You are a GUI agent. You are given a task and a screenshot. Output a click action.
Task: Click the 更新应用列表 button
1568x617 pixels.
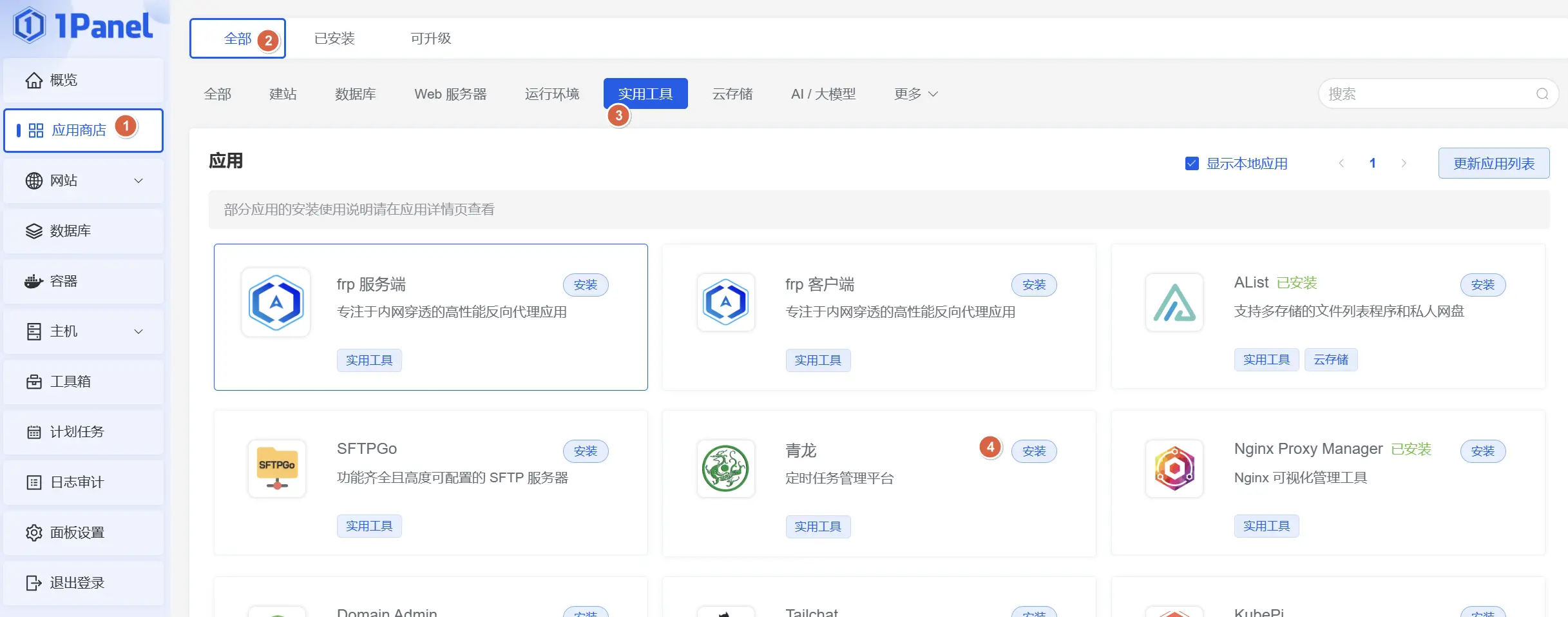pos(1494,163)
